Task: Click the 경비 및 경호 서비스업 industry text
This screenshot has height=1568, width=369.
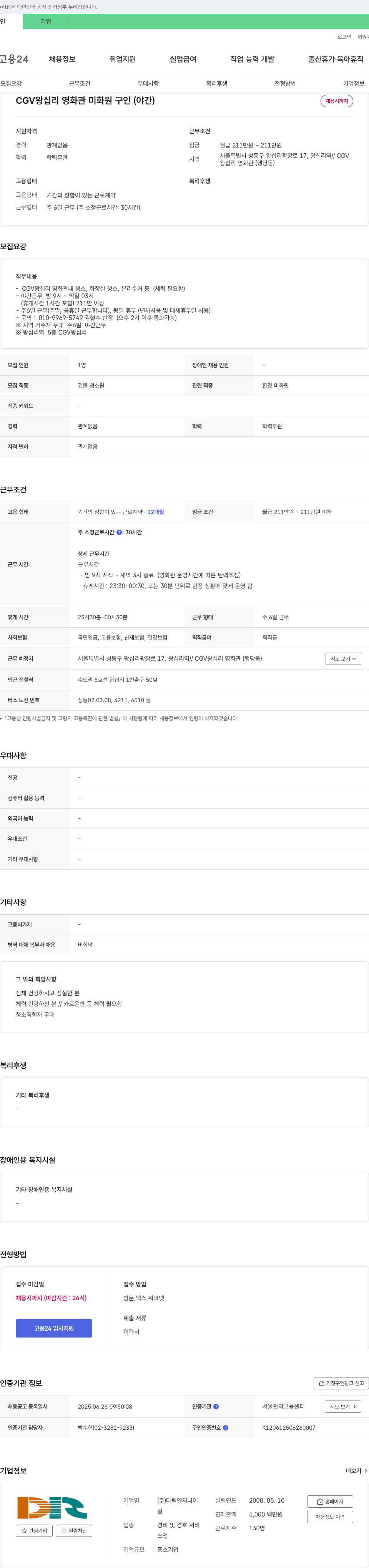Action: click(178, 1530)
